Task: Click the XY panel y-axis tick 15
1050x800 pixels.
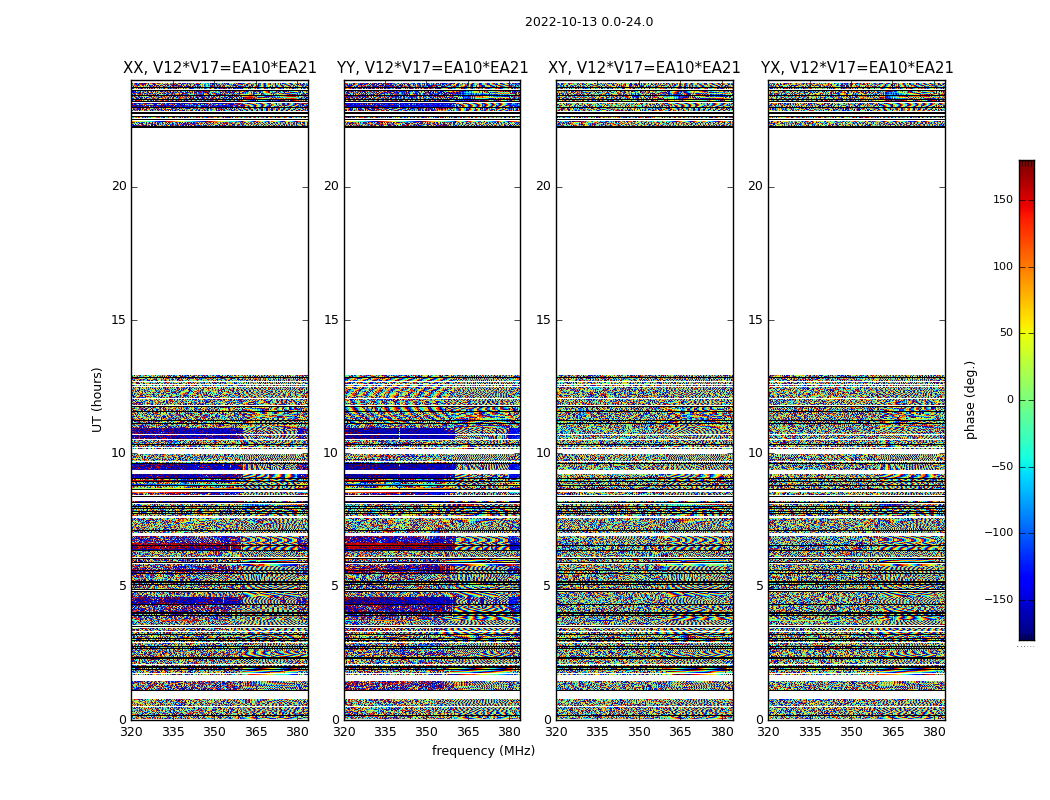Action: 543,320
